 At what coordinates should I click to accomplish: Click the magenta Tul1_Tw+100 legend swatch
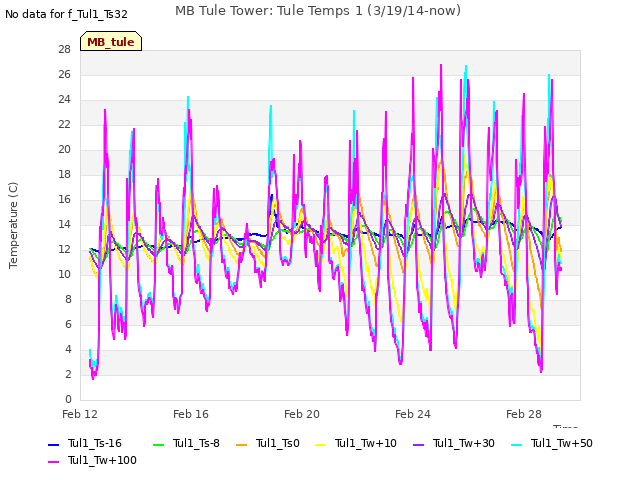coord(53,461)
